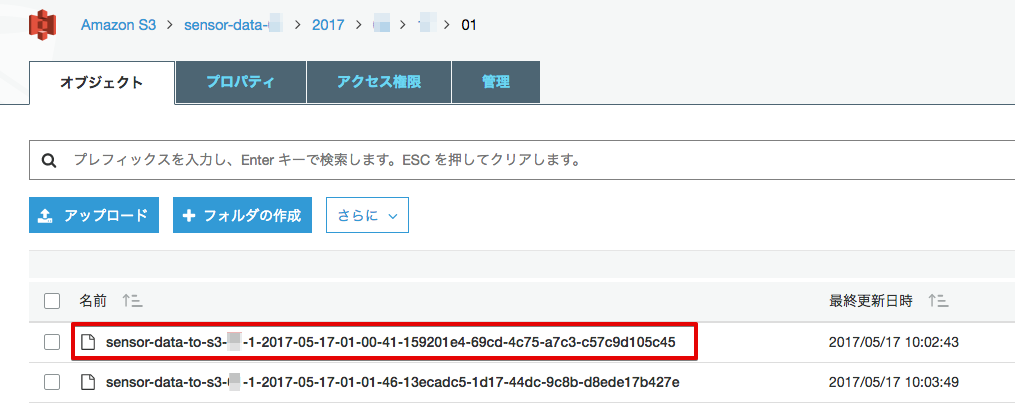Screen dimensions: 1015x403
Task: Click the file icon for object ending c57c9d105c45
Action: (x=88, y=342)
